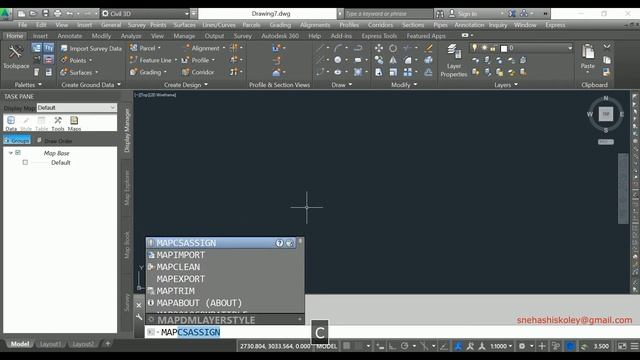Toggle grid display in status bar

tap(347, 346)
